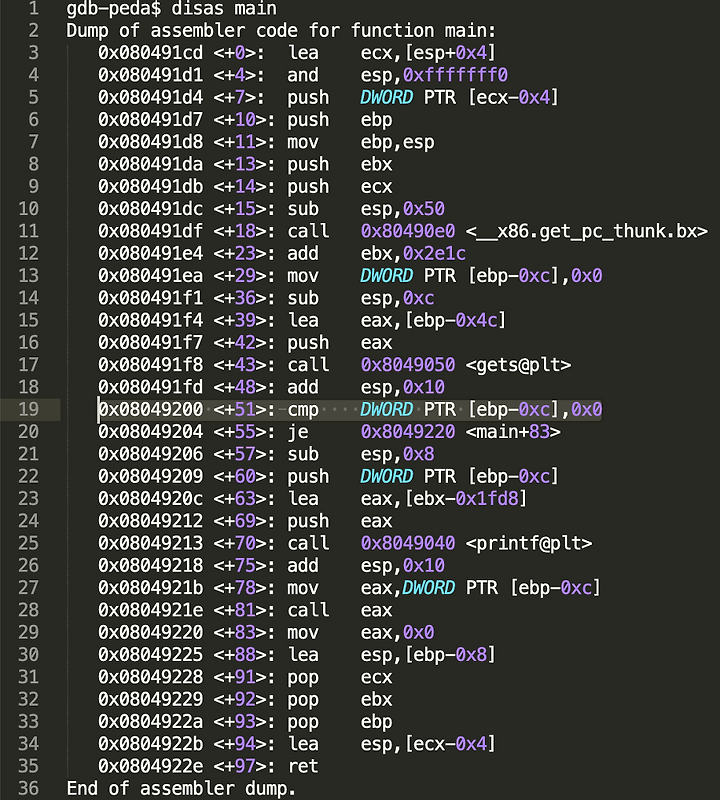The height and width of the screenshot is (800, 720).
Task: Click 'call eax' address 0x0804921e
Action: [151, 611]
